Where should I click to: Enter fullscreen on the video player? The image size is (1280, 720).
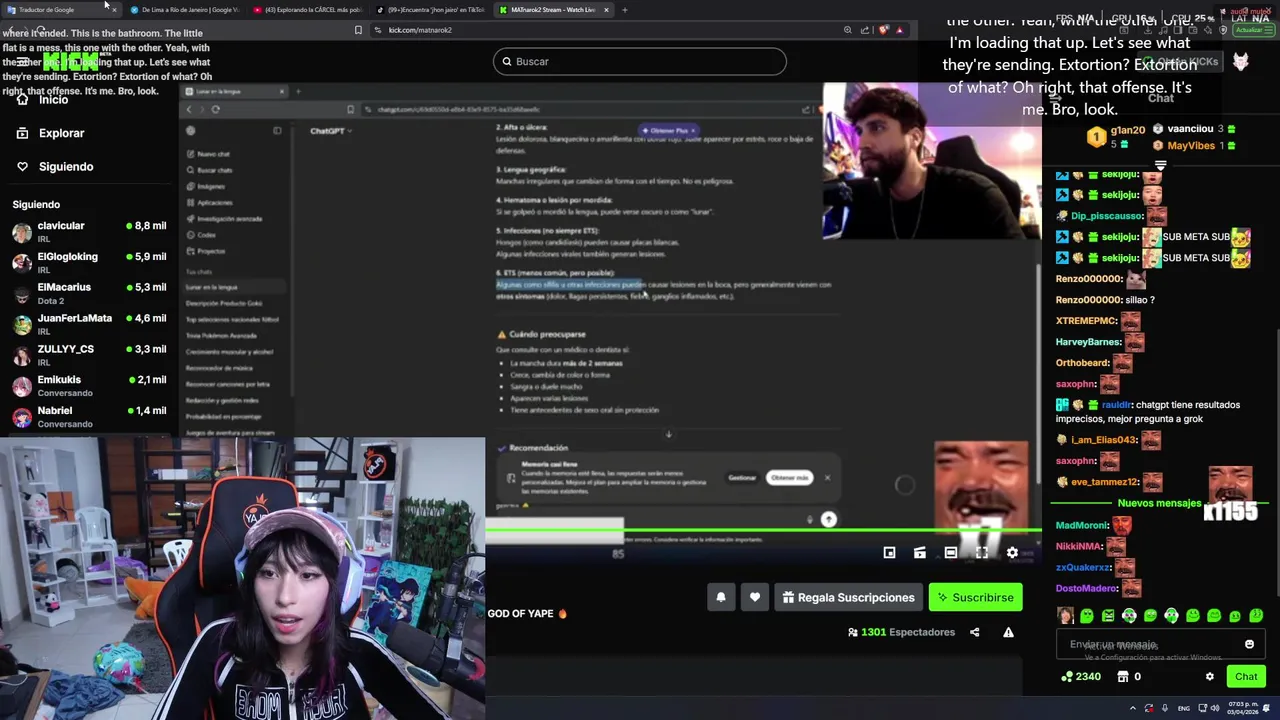point(982,553)
